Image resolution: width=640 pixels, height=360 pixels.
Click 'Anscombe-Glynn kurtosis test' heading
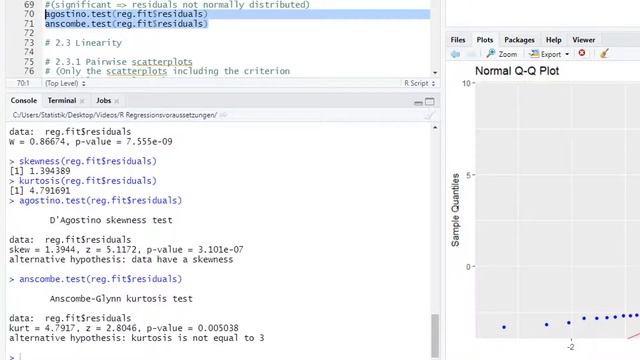[x=121, y=298]
